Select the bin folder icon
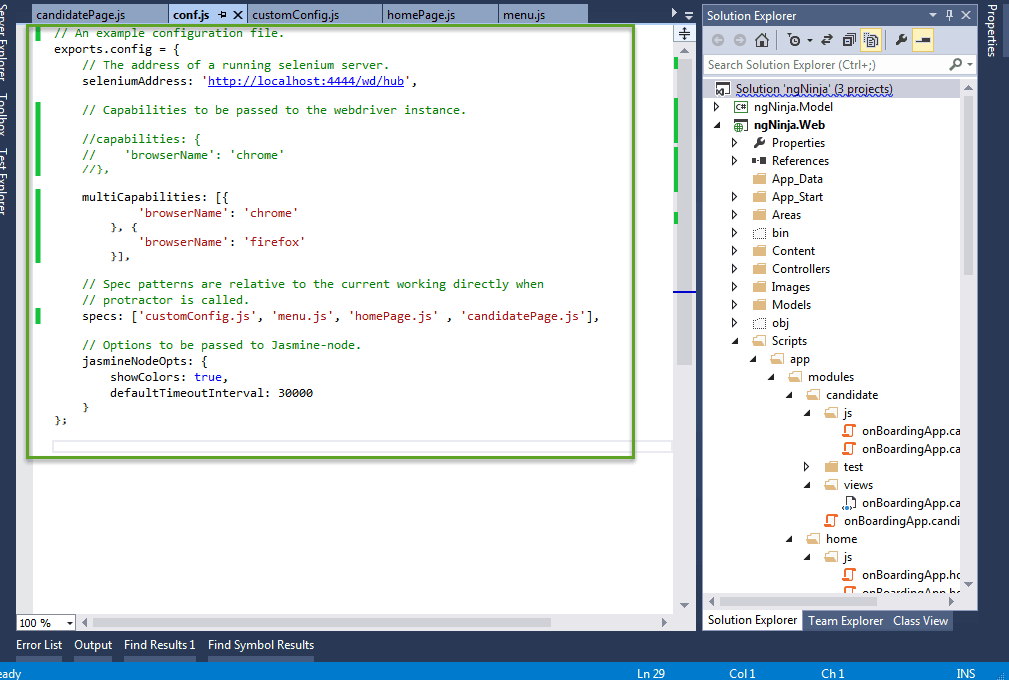Image resolution: width=1009 pixels, height=680 pixels. 759,233
